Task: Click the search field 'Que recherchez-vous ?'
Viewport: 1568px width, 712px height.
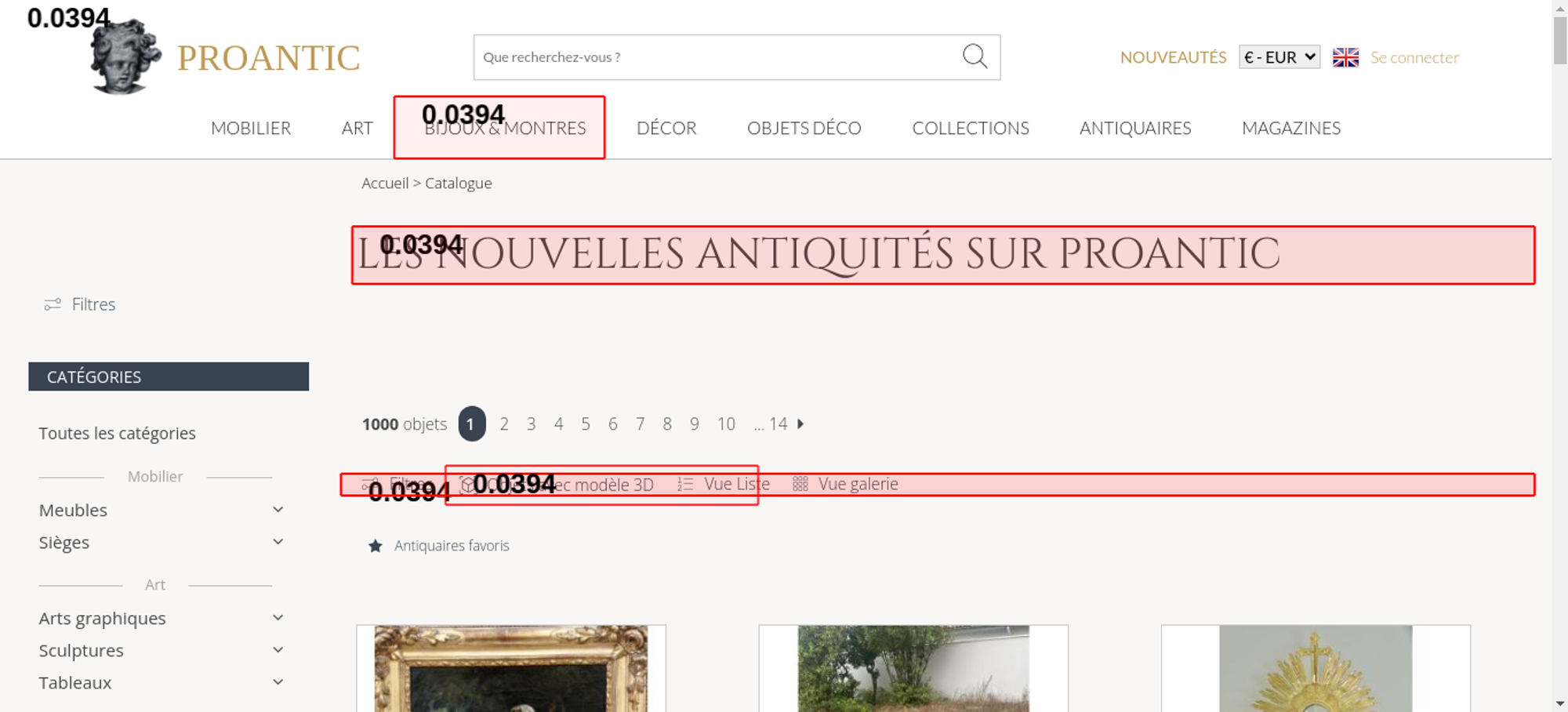Action: tap(713, 57)
